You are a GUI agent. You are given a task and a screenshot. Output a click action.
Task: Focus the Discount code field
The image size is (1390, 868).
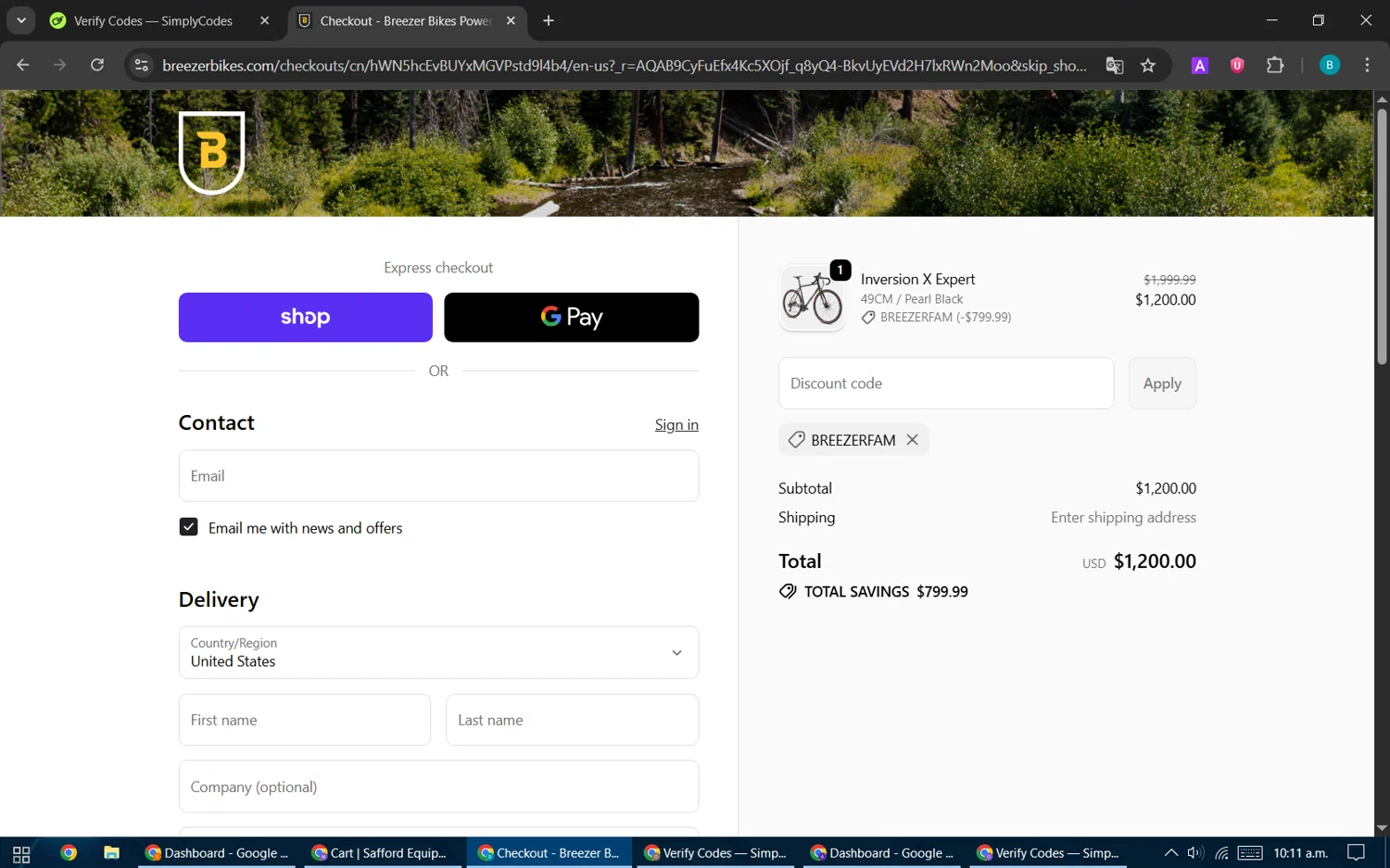946,384
